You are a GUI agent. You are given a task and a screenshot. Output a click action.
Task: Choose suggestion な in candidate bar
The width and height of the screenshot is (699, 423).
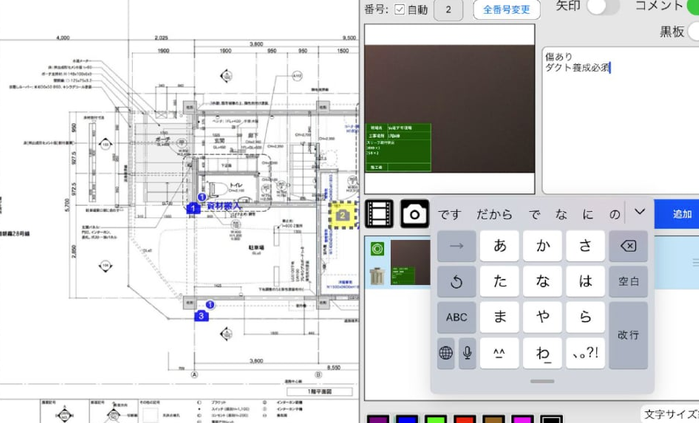pos(561,214)
